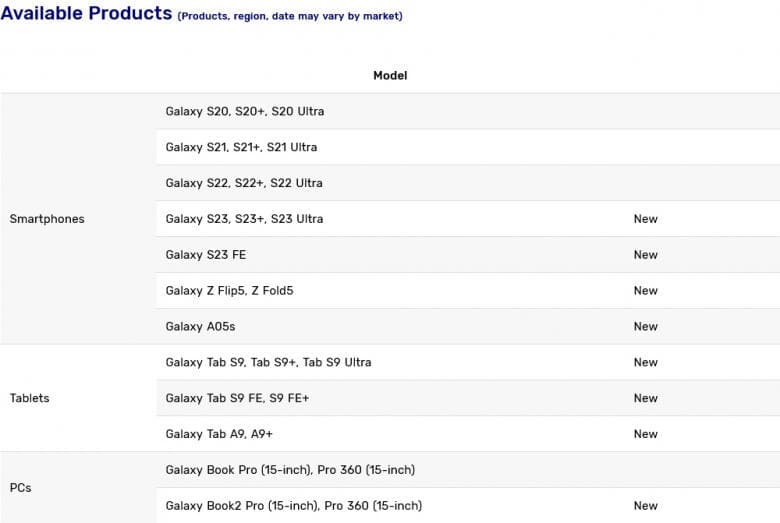Click the New label beside Galaxy A05s

[x=645, y=327]
